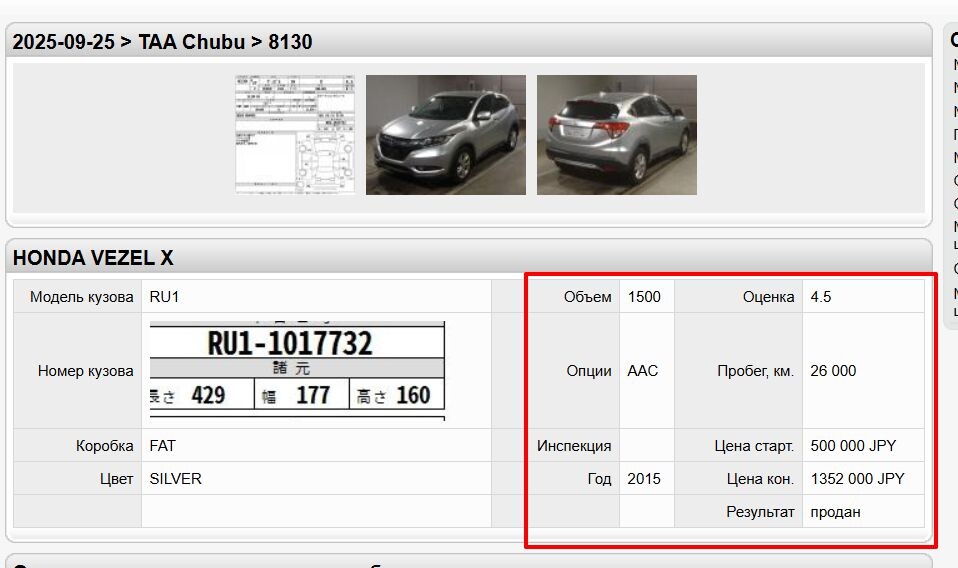The width and height of the screenshot is (958, 568).
Task: Select the 'Оценка' label
Action: (769, 297)
